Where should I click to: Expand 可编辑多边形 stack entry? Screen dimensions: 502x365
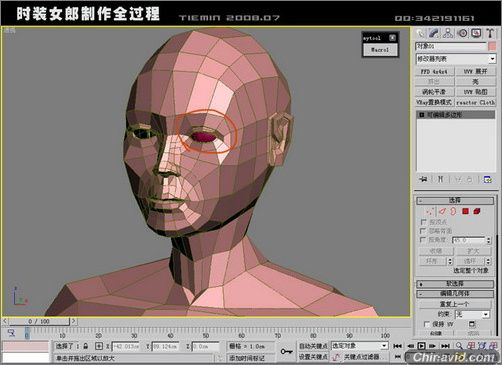(x=422, y=115)
